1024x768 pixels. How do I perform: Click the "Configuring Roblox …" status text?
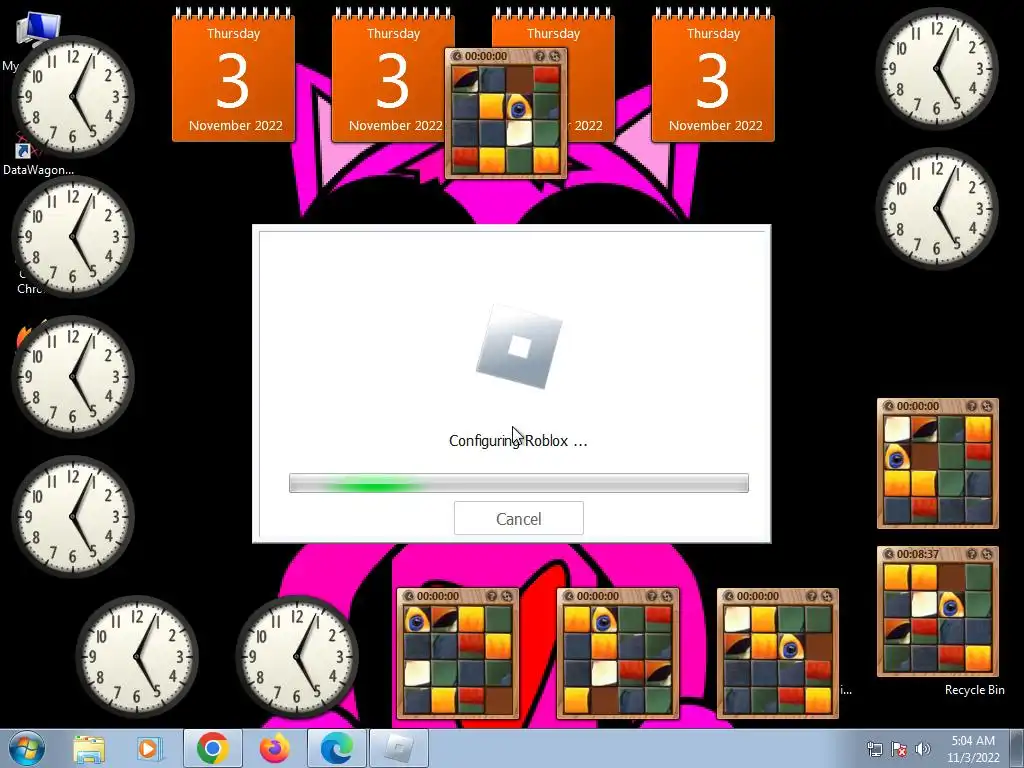click(x=518, y=441)
